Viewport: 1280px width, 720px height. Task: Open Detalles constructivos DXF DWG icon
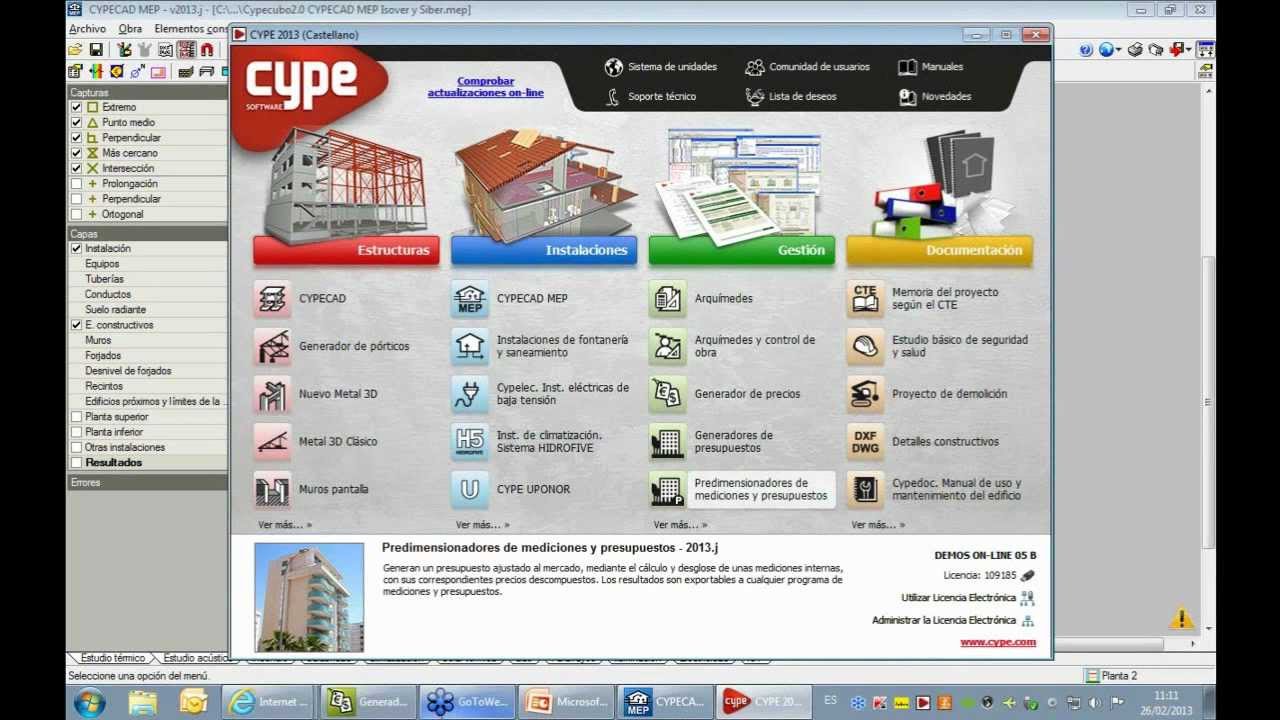click(x=865, y=442)
